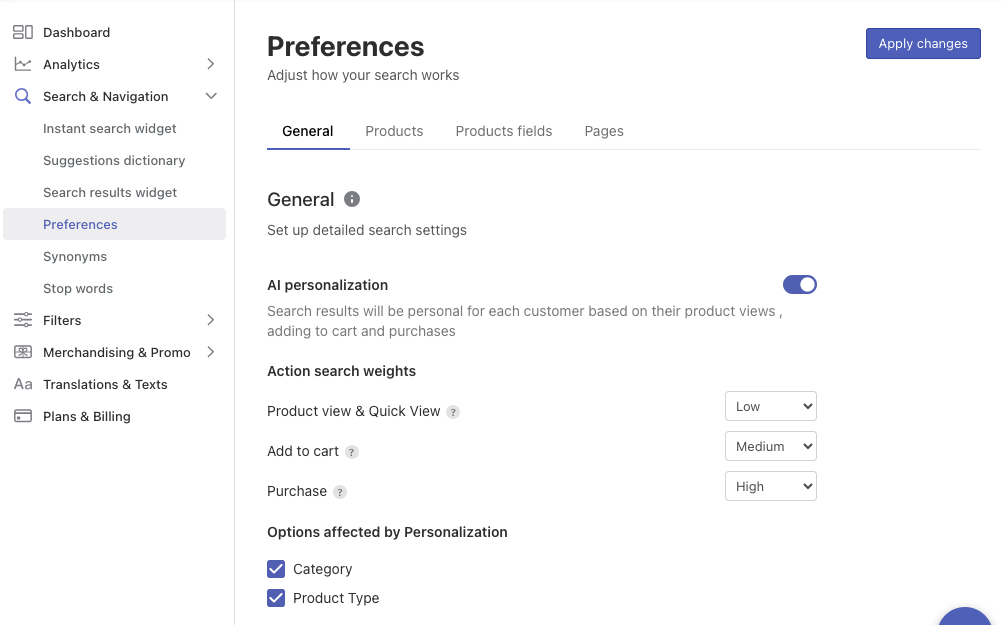
Task: Click the info icon beside General heading
Action: pyautogui.click(x=352, y=199)
